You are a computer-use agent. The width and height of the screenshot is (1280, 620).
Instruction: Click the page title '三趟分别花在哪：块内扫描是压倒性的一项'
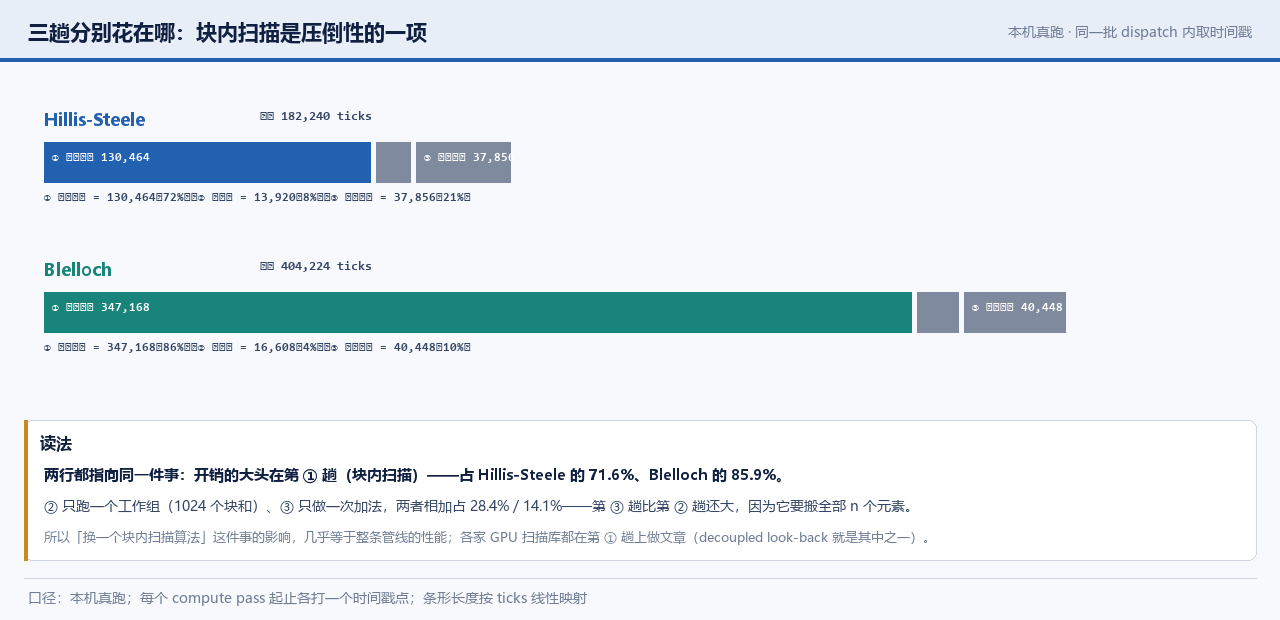pos(228,33)
